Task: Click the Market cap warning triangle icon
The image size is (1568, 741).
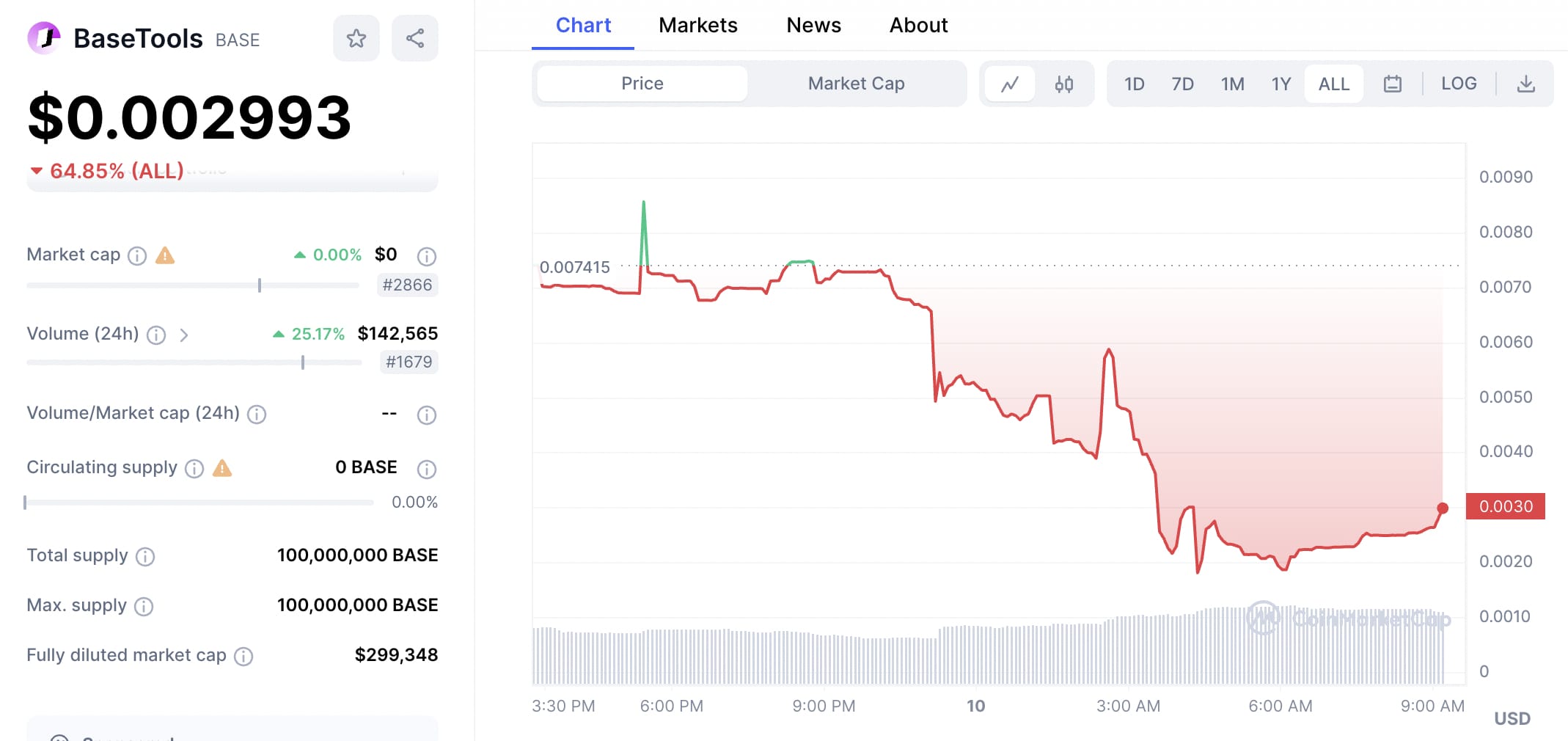Action: point(165,255)
